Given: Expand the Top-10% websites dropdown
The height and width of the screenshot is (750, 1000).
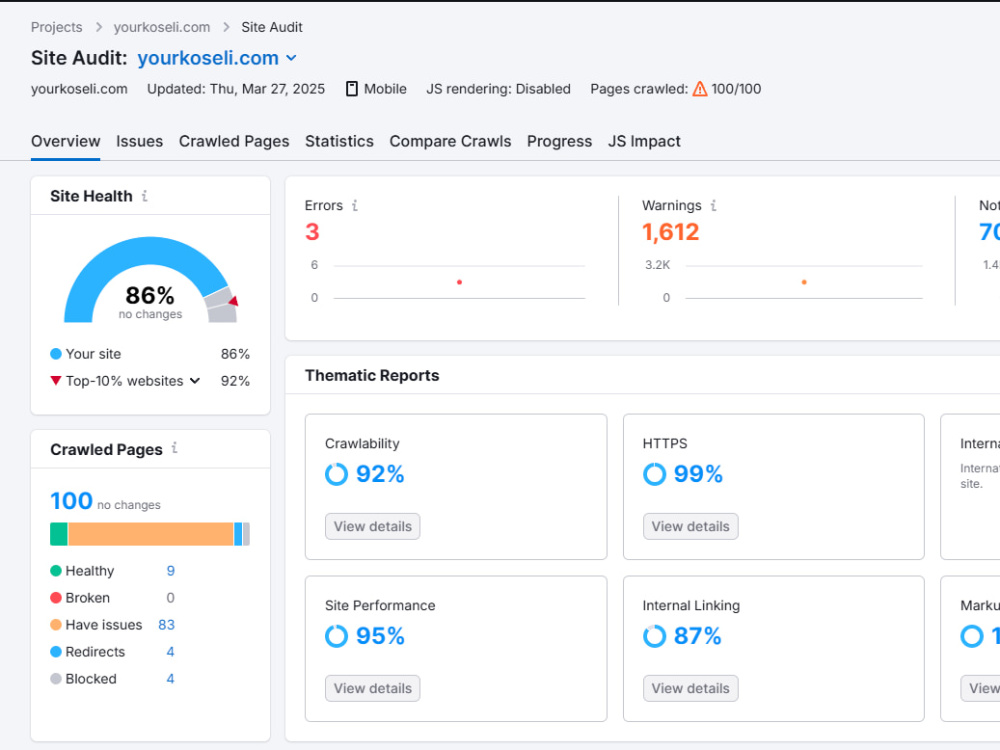Looking at the screenshot, I should [x=195, y=381].
